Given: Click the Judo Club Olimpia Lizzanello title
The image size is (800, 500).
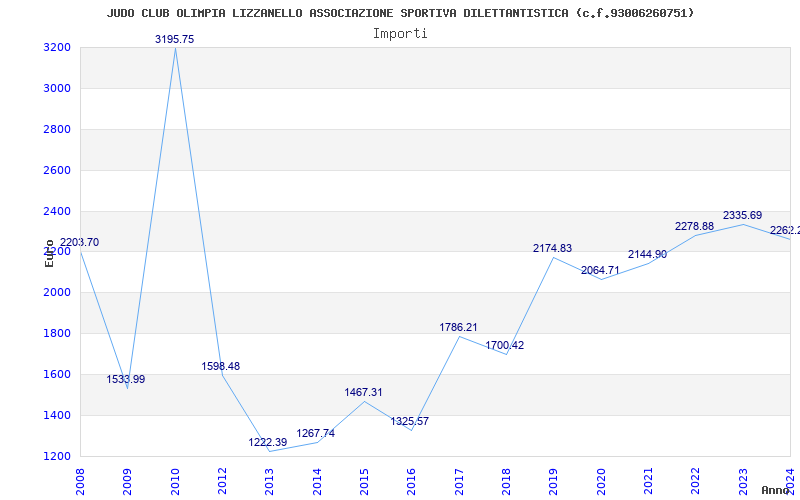Looking at the screenshot, I should coord(401,13).
